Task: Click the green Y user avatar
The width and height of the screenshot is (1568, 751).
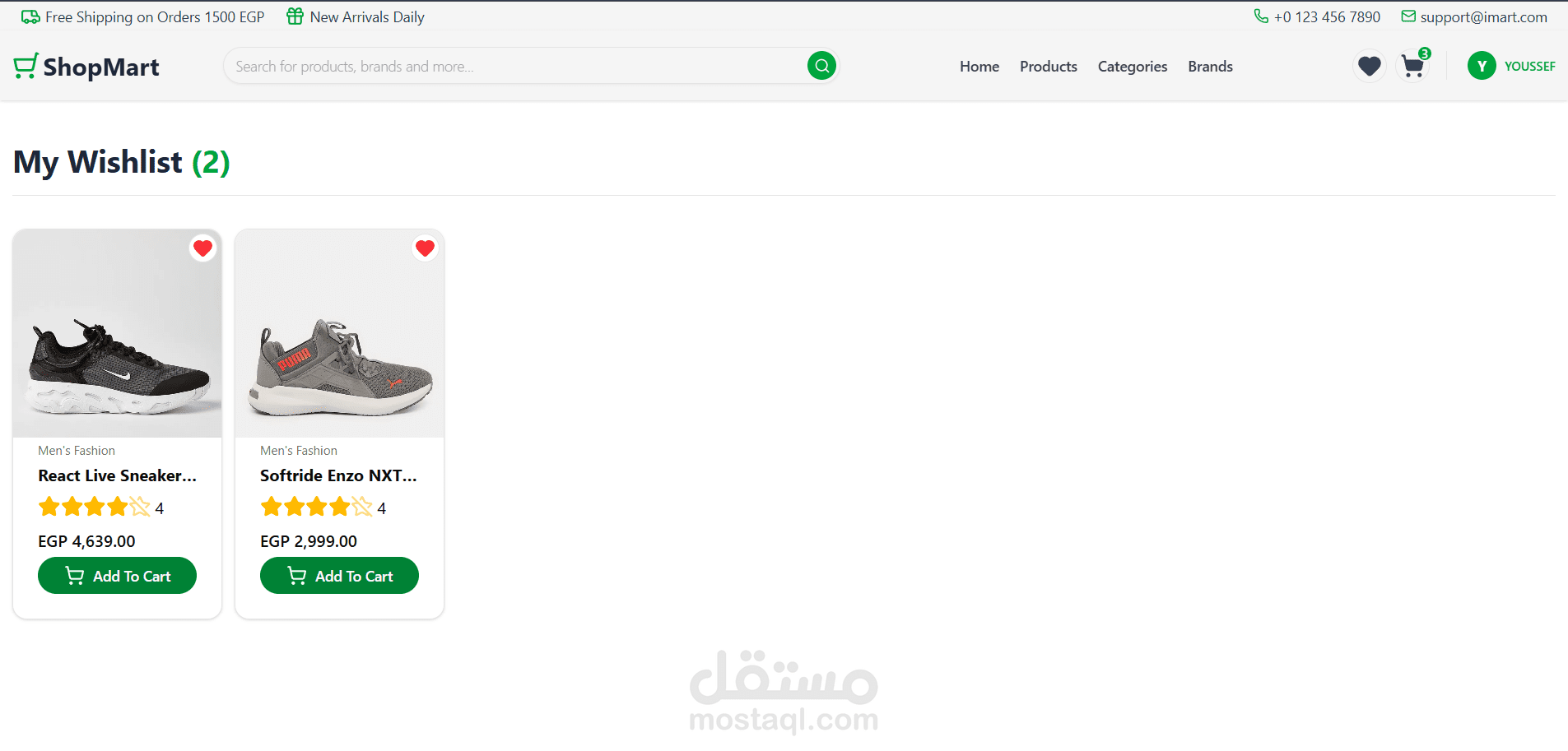Action: 1482,66
